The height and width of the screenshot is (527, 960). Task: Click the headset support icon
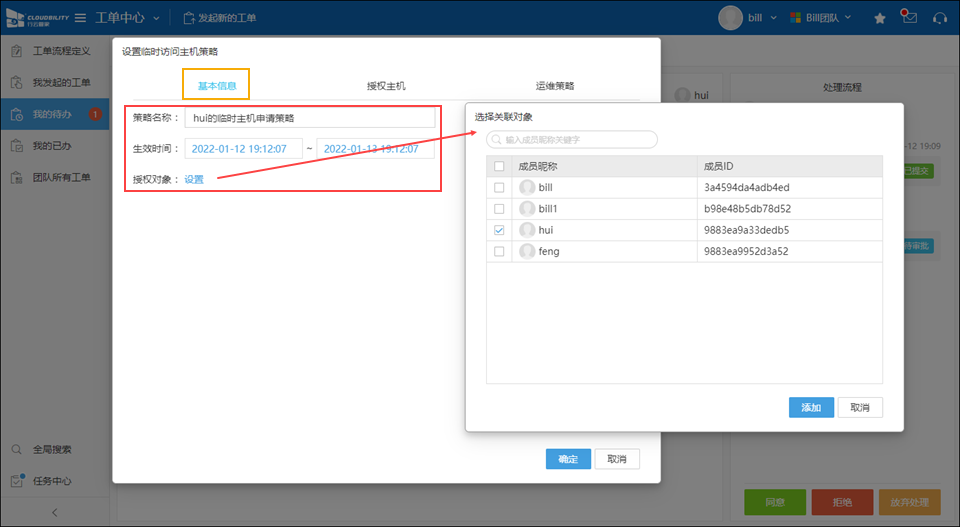939,18
